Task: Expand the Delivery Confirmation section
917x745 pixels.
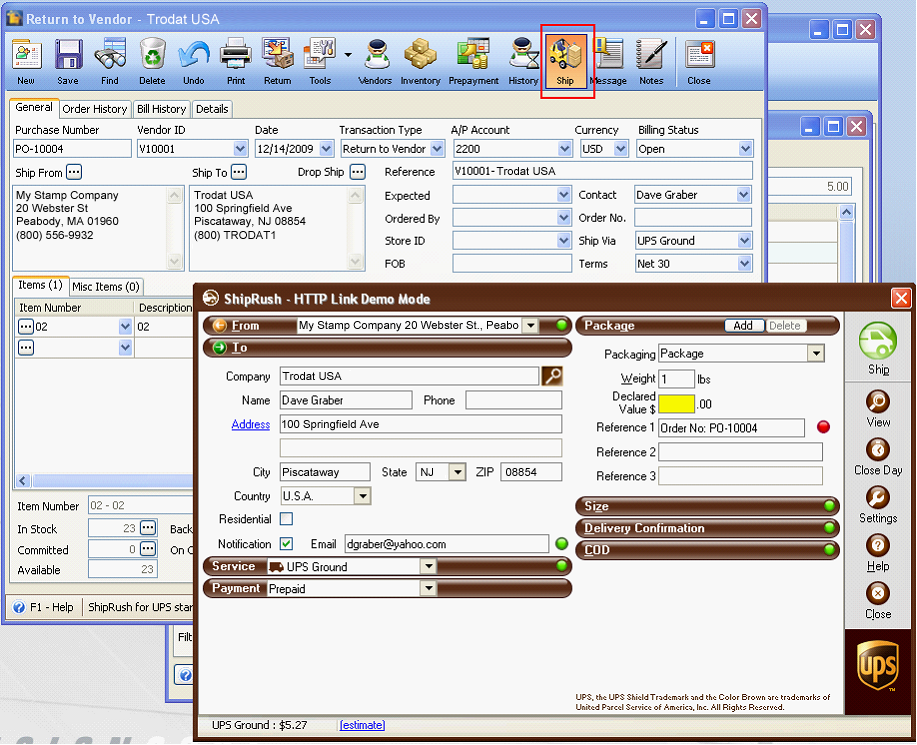Action: 707,528
